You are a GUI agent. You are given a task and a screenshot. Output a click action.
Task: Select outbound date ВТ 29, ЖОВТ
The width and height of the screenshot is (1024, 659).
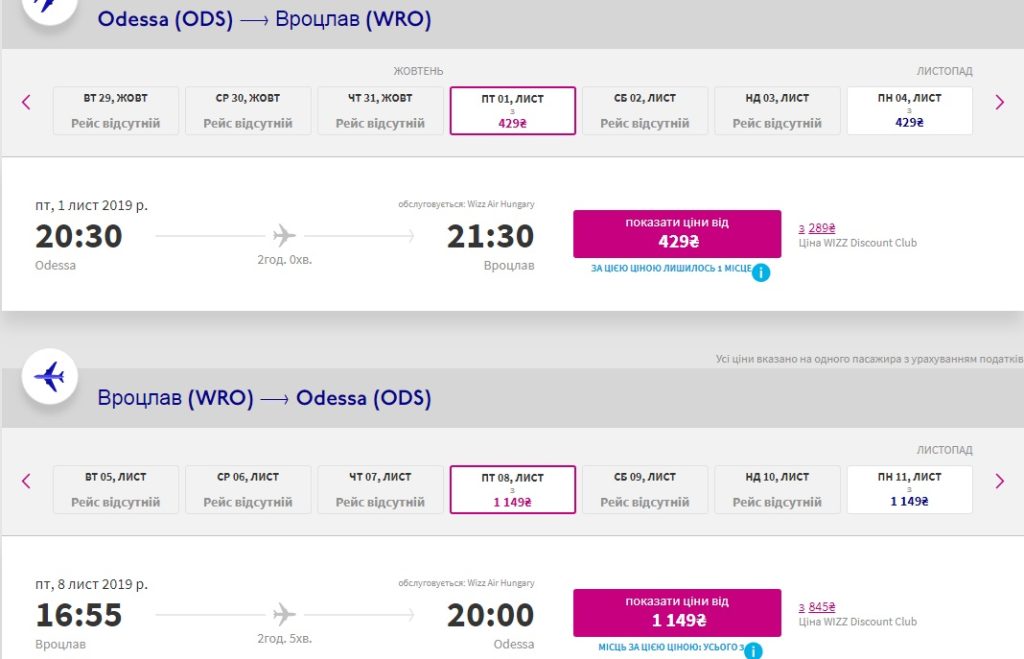pyautogui.click(x=116, y=110)
